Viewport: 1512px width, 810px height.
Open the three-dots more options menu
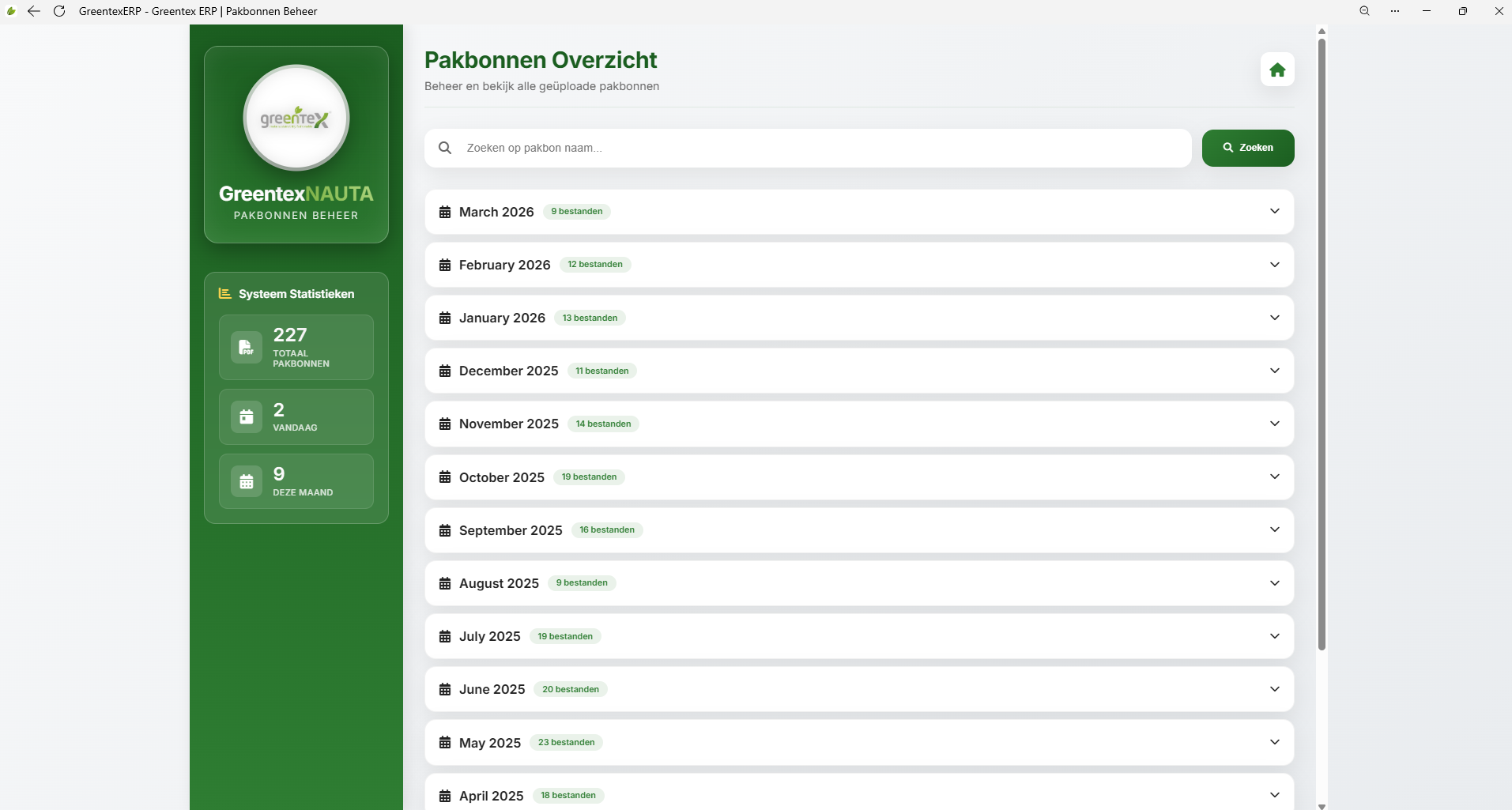[x=1395, y=11]
